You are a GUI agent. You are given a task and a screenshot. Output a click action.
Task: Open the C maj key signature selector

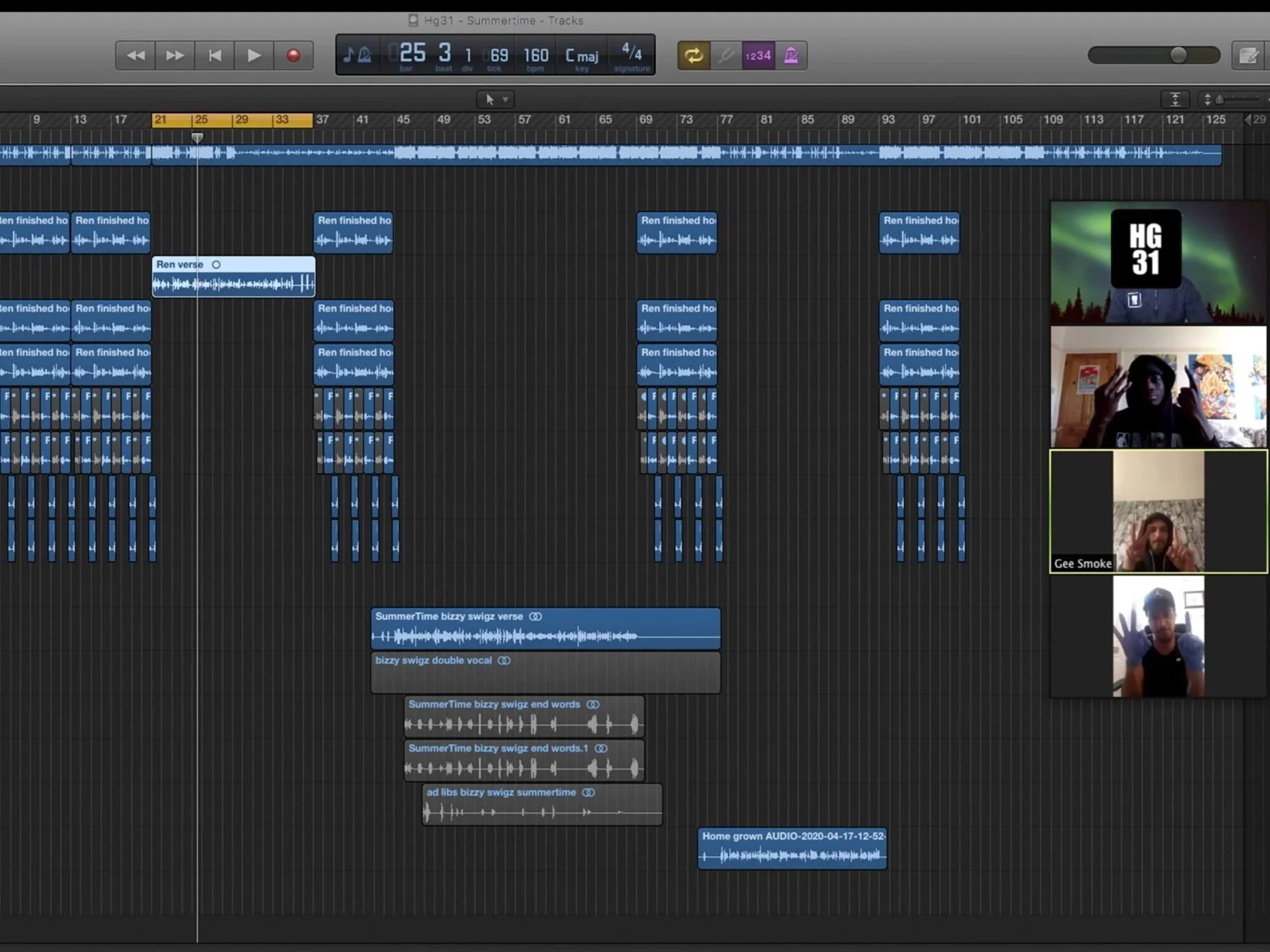coord(581,55)
